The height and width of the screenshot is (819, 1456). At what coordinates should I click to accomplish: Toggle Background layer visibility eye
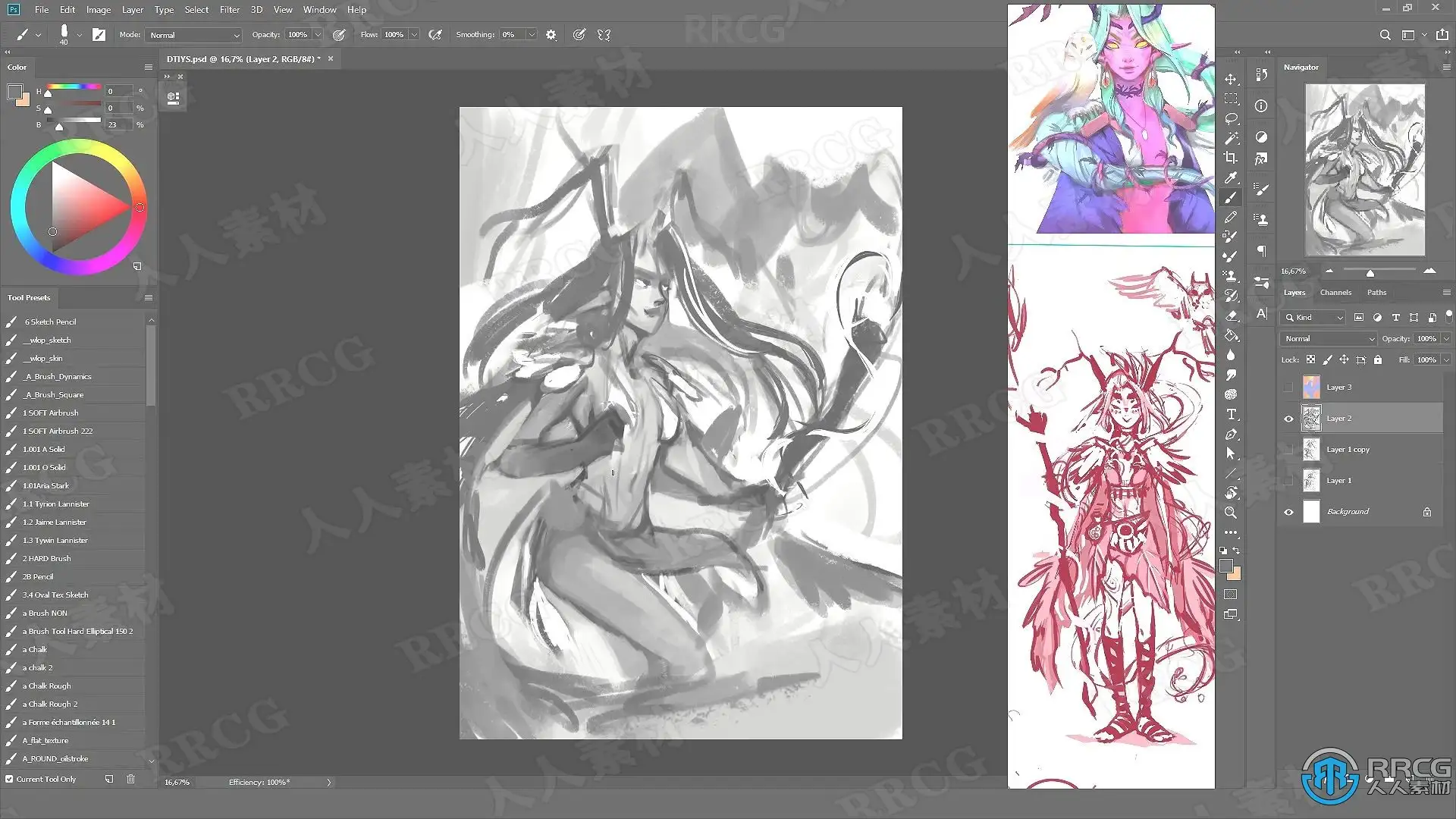[x=1288, y=512]
